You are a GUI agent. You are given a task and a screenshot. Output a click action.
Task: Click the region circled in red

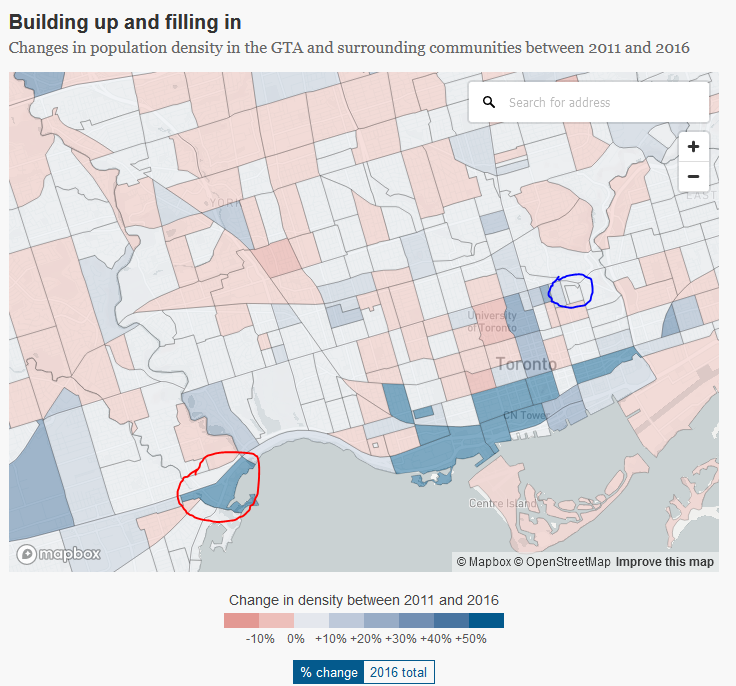[222, 487]
